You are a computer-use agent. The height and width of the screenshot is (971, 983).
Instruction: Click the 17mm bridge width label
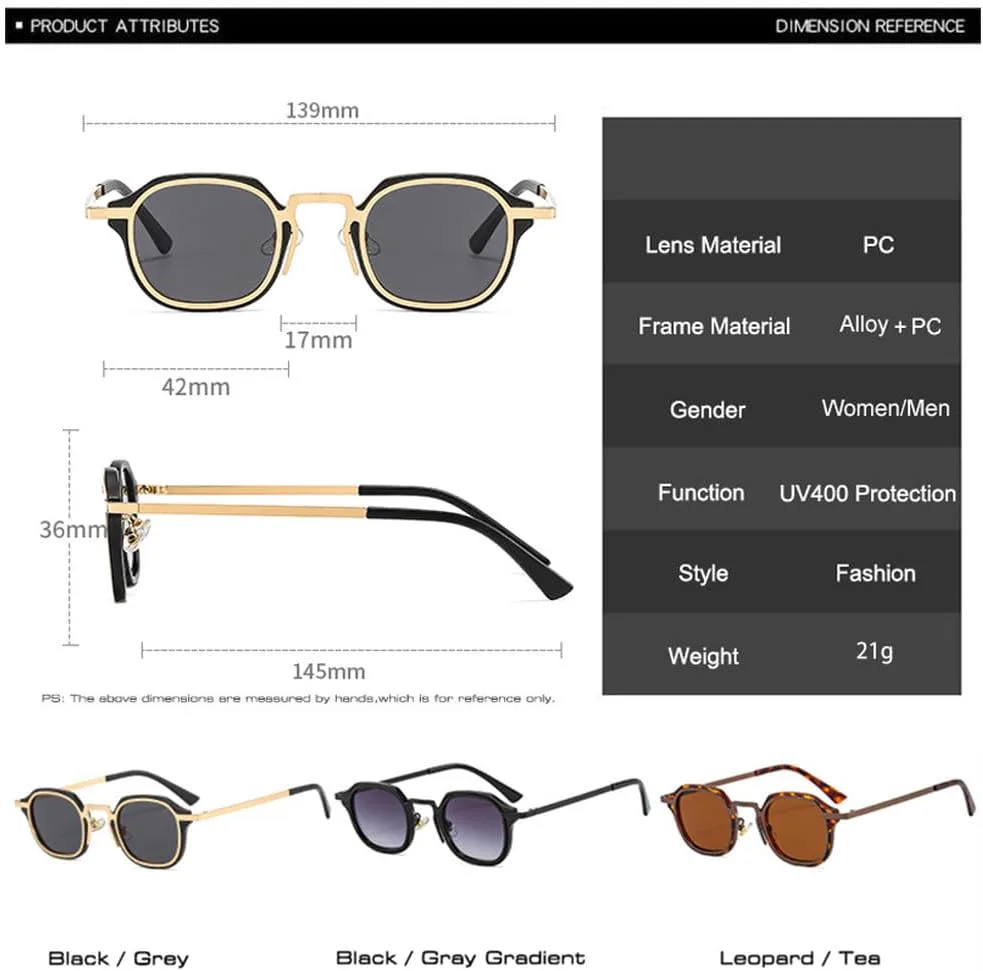[318, 340]
